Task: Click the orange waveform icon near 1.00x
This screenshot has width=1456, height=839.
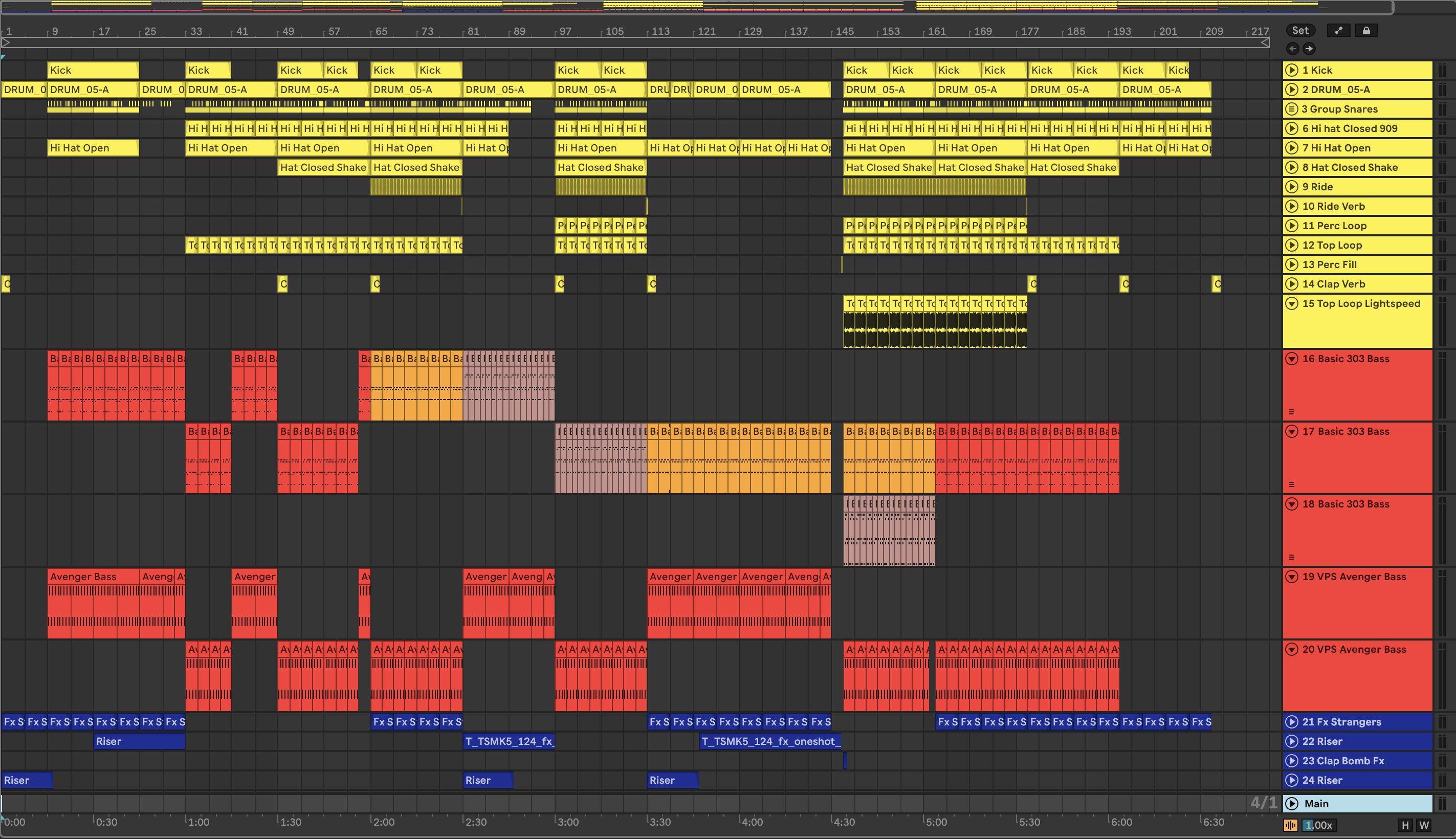Action: pos(1291,825)
